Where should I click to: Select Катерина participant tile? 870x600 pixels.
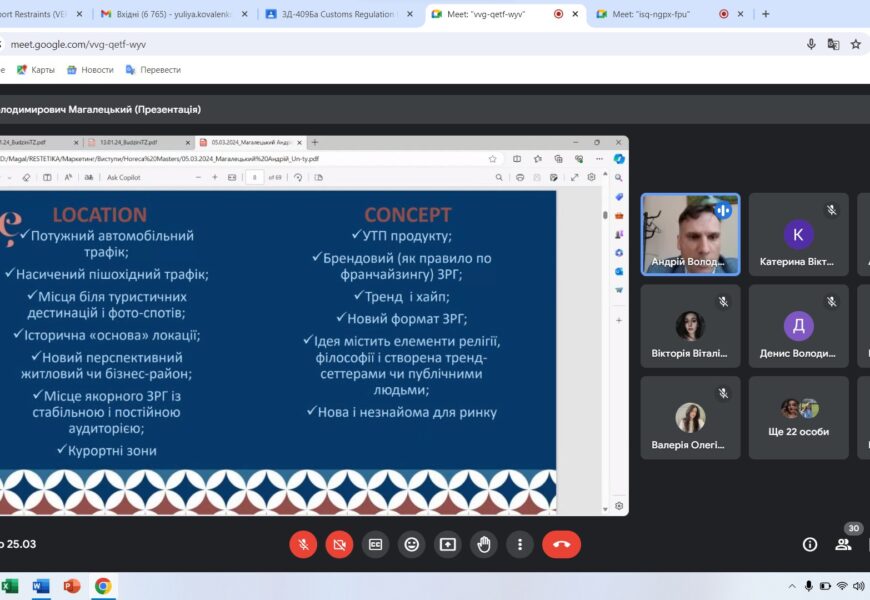(x=798, y=235)
